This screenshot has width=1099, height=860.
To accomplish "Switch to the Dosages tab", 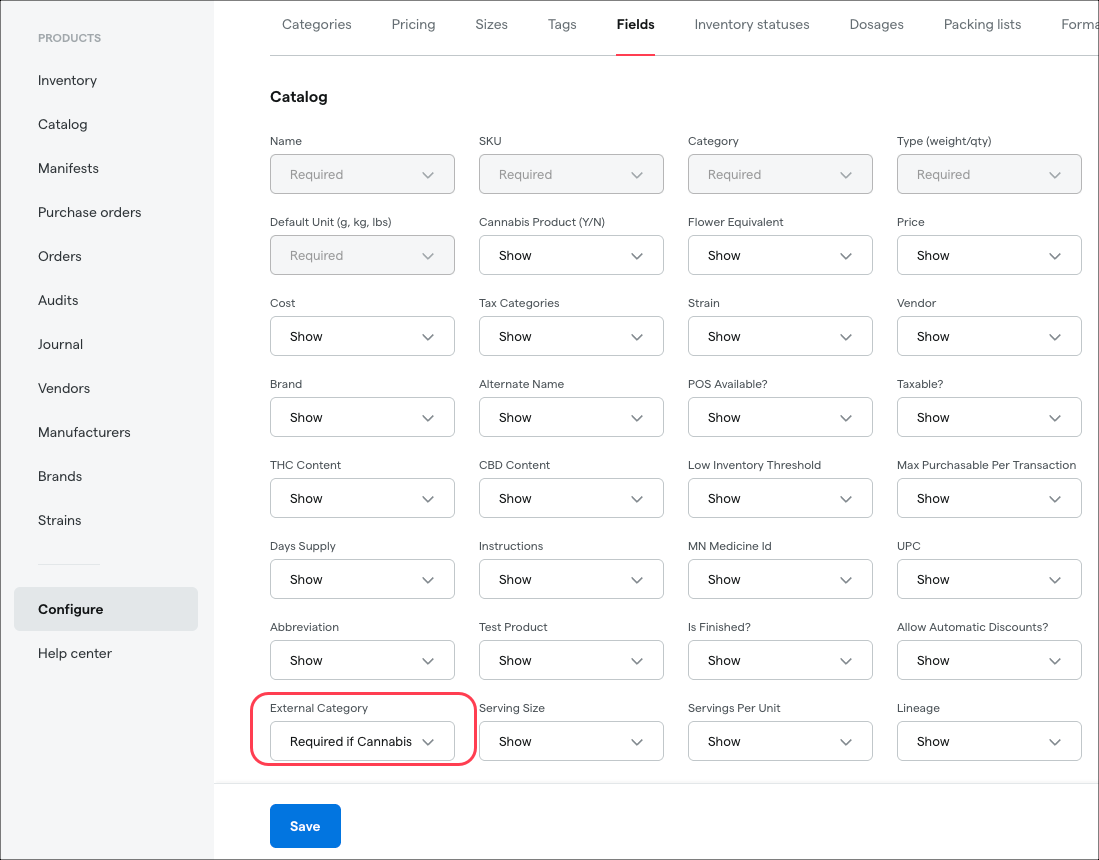I will (x=876, y=25).
